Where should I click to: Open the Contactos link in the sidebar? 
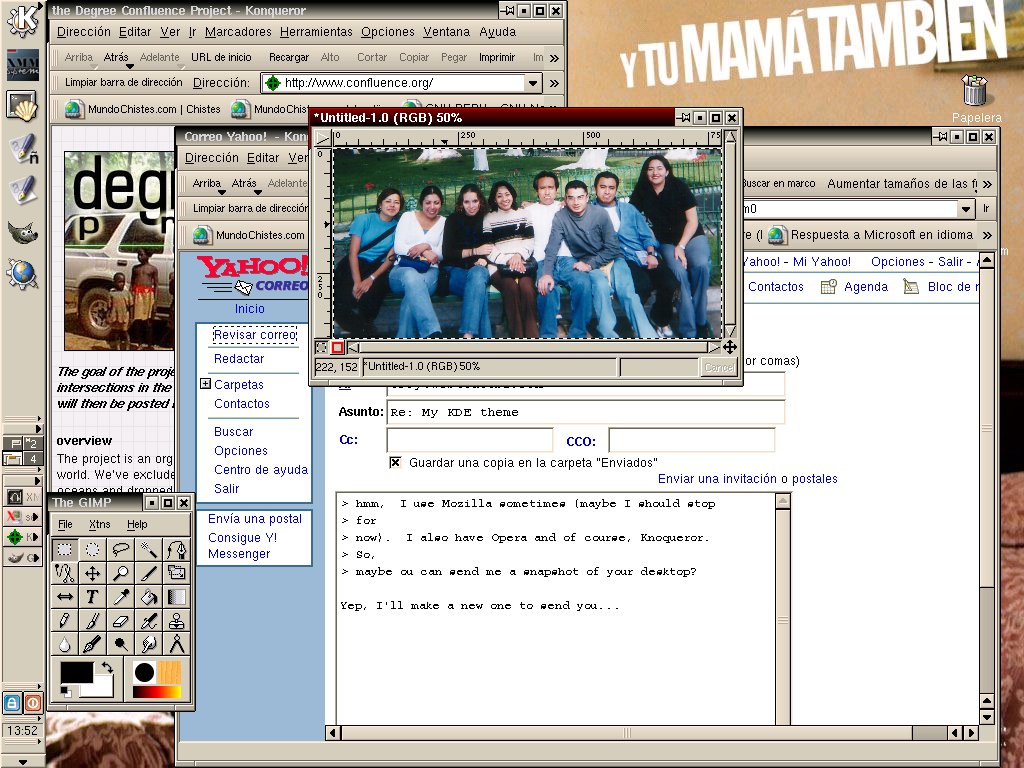tap(242, 404)
